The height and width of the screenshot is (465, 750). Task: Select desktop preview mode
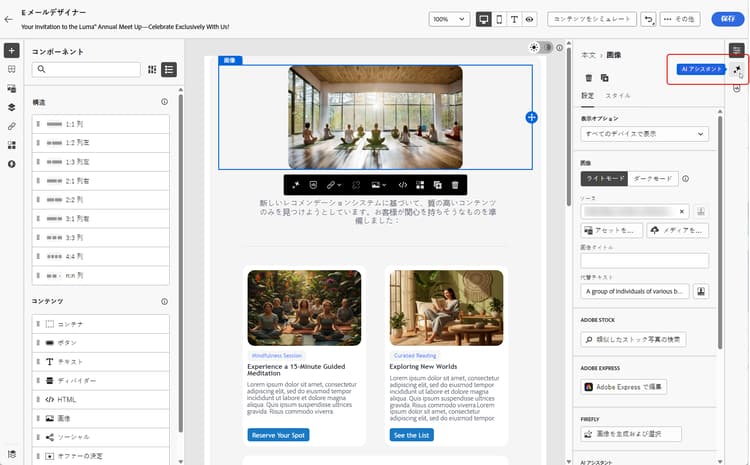click(x=484, y=19)
